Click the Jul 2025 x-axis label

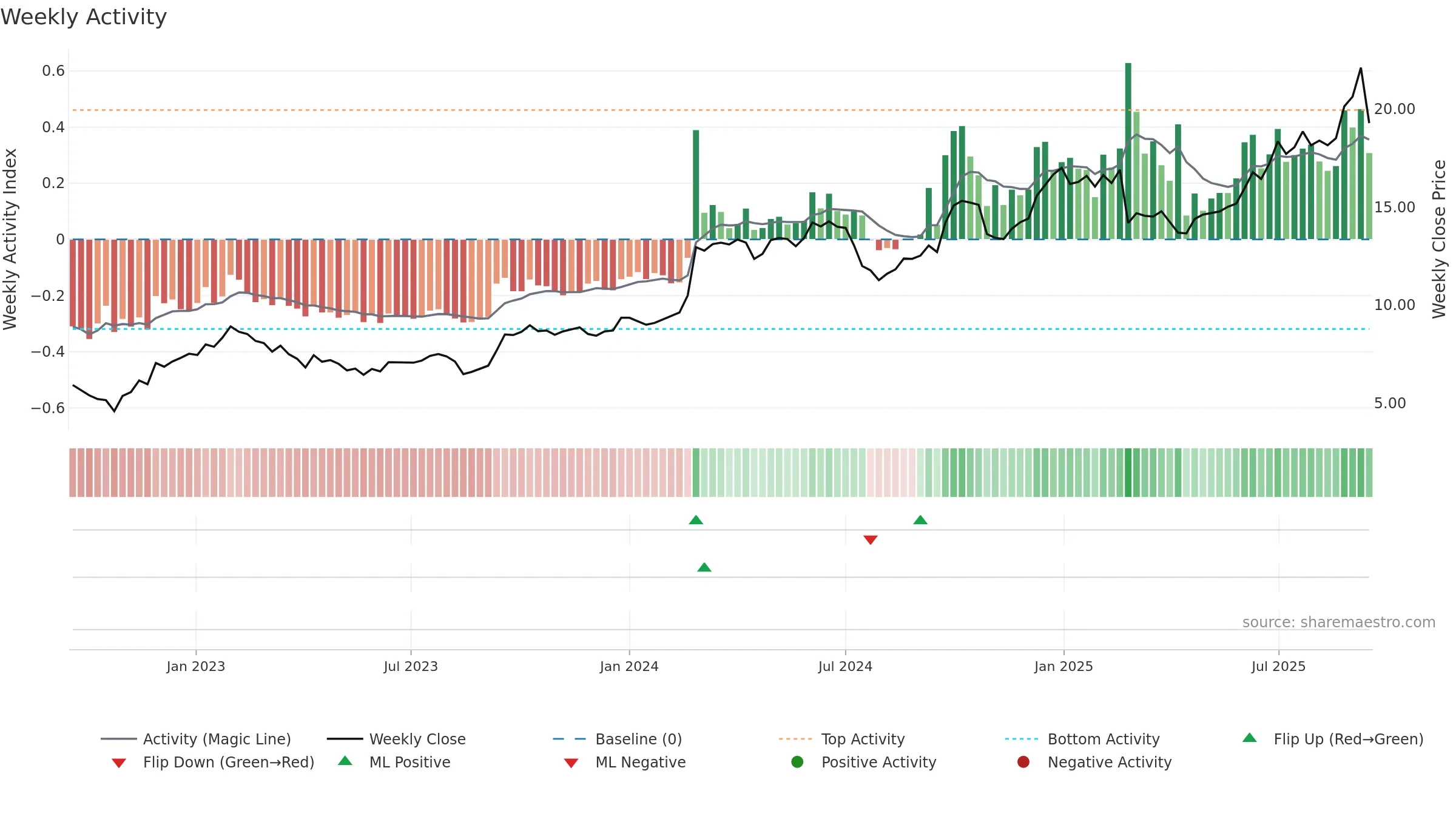tap(1278, 666)
